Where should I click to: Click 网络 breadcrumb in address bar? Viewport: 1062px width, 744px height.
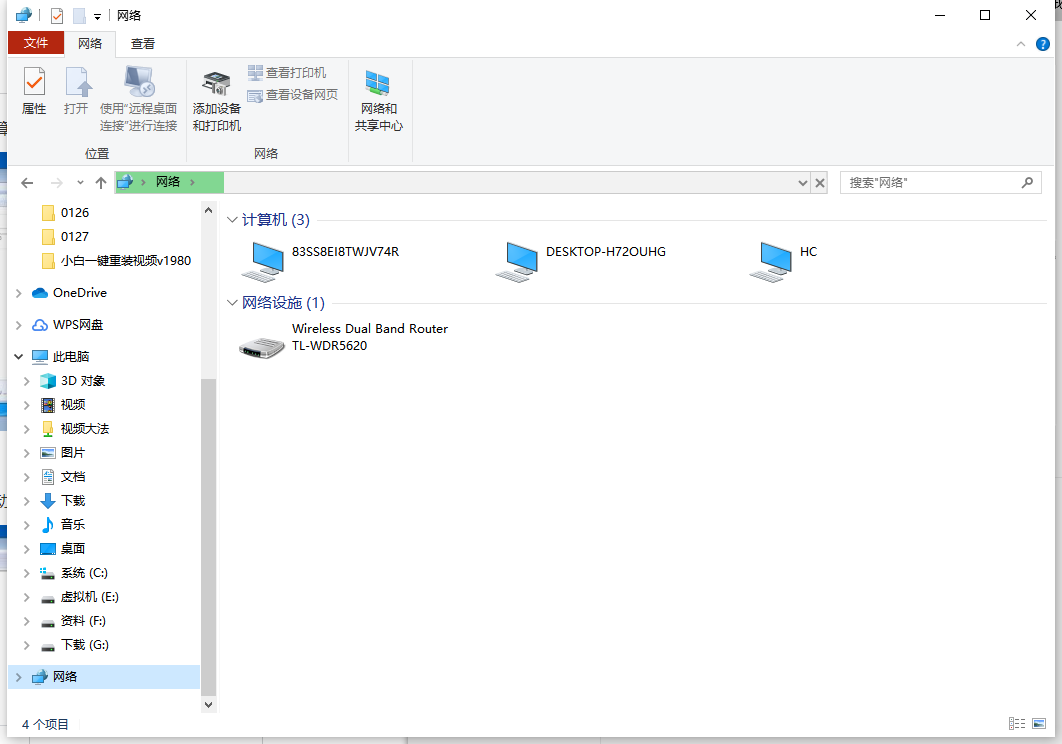168,182
